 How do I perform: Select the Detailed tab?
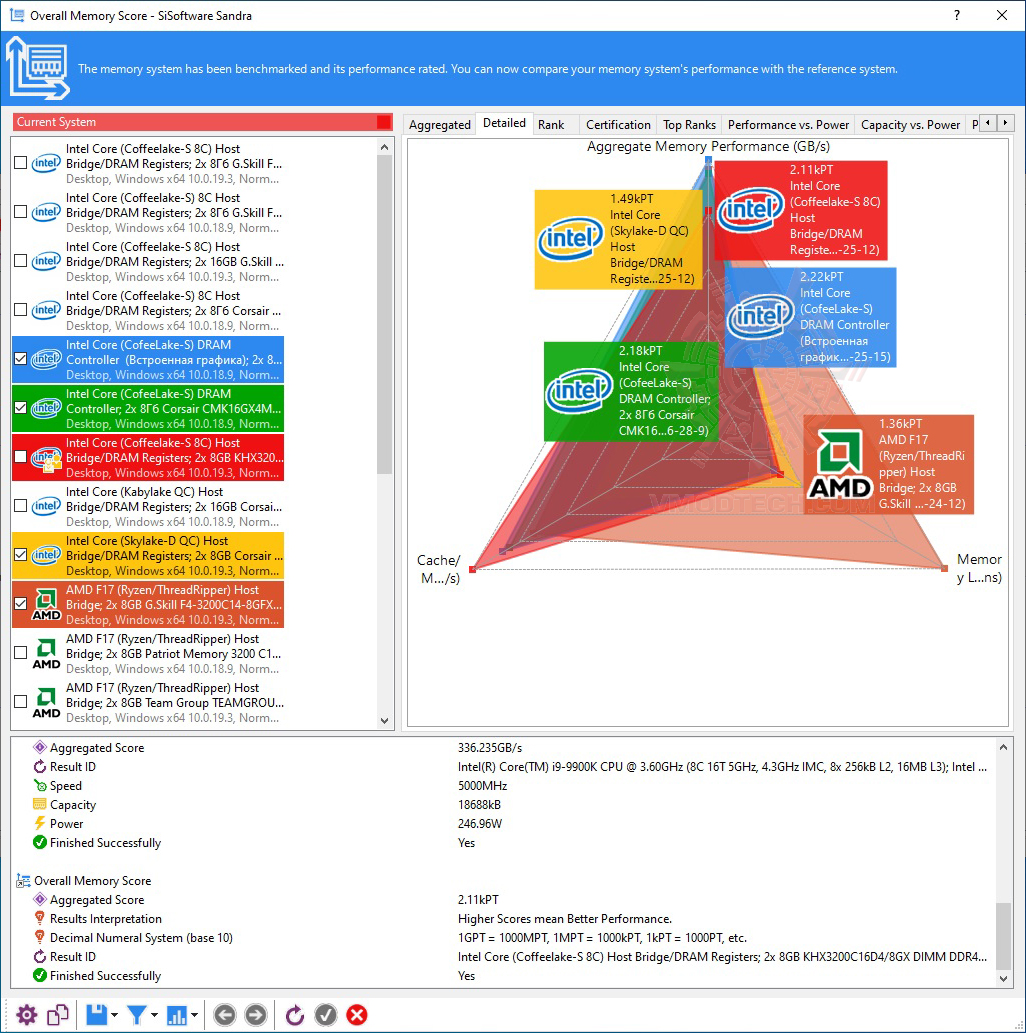tap(504, 123)
